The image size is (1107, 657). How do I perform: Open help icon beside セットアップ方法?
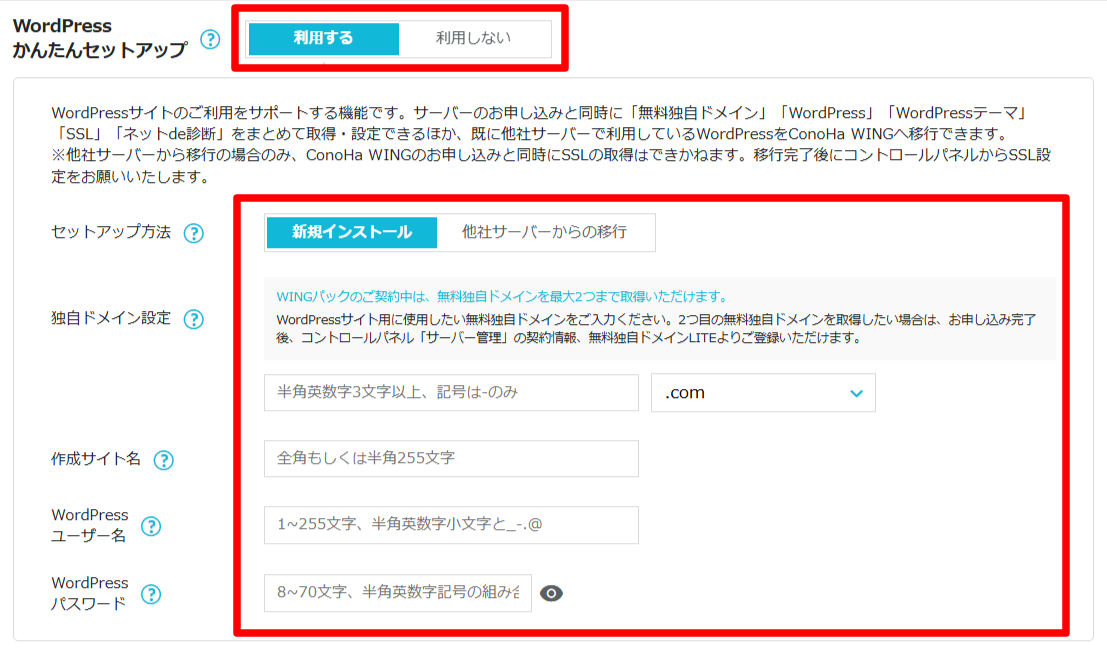(193, 233)
